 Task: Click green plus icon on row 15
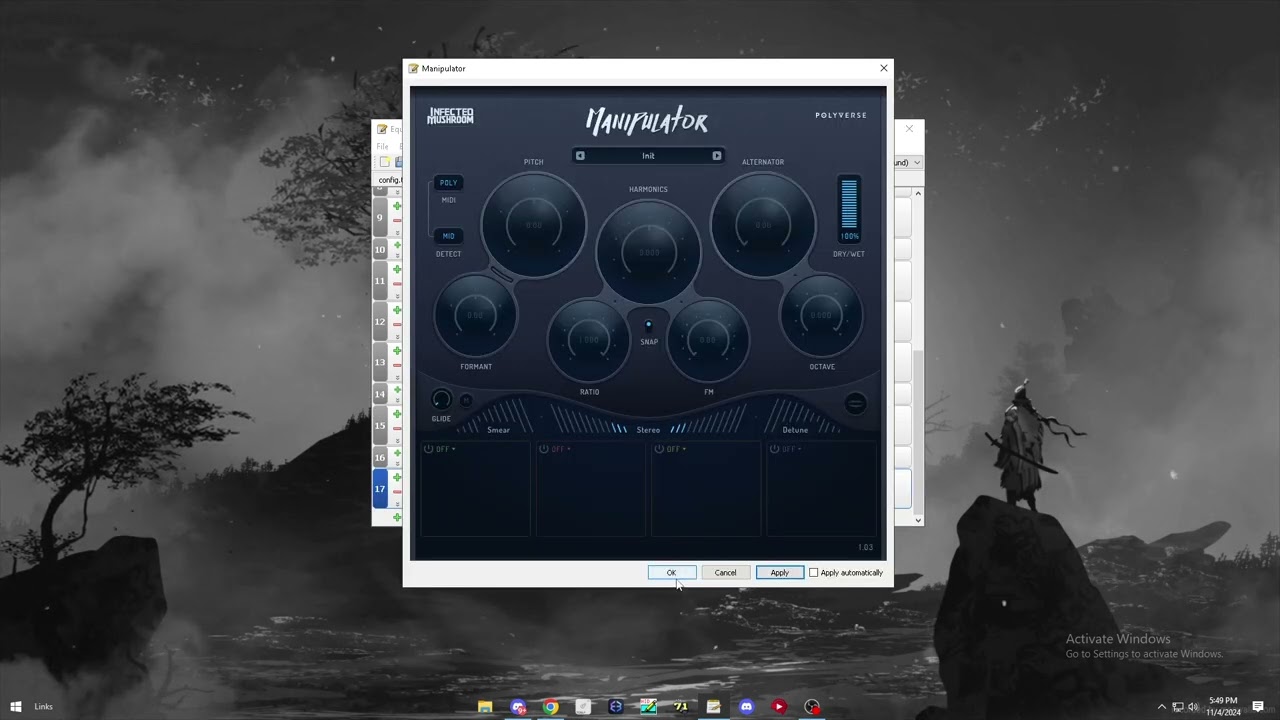click(x=397, y=414)
